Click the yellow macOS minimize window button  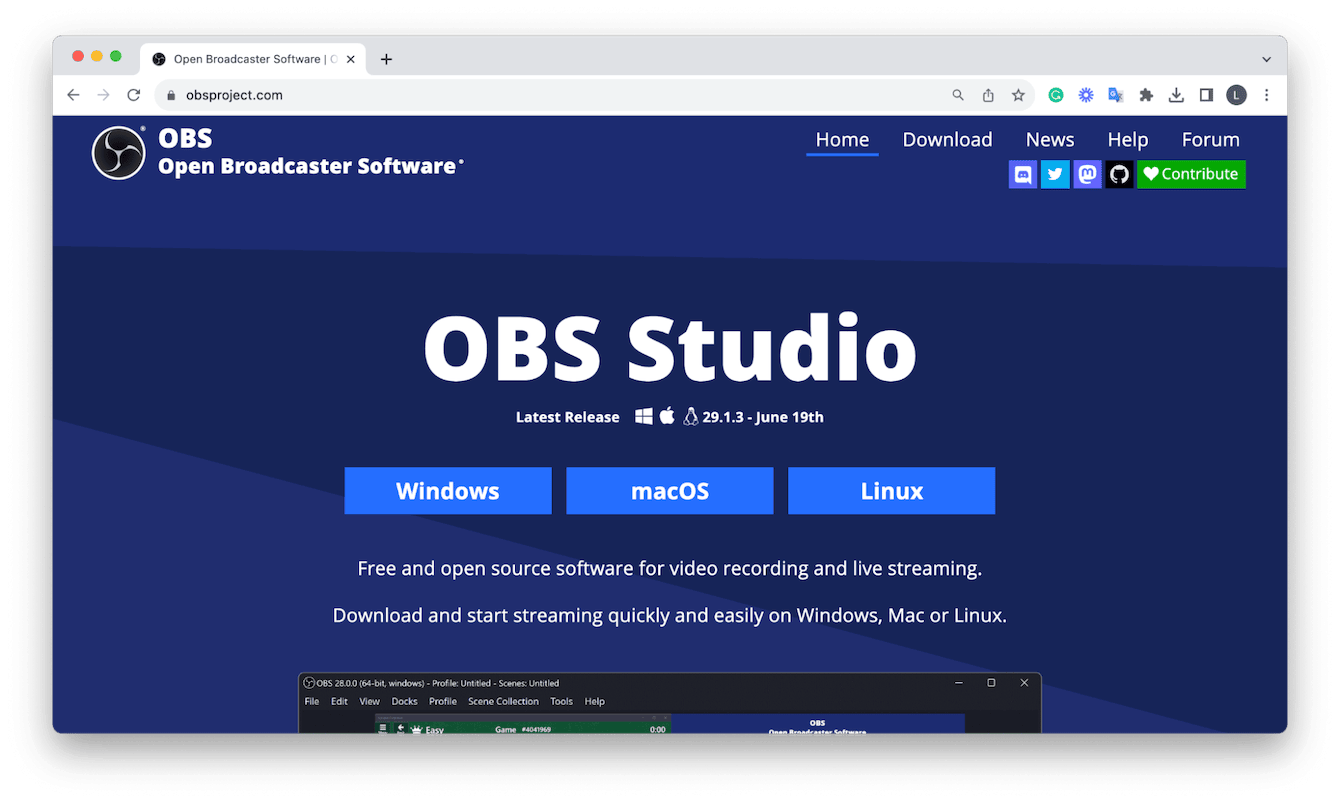[x=97, y=56]
